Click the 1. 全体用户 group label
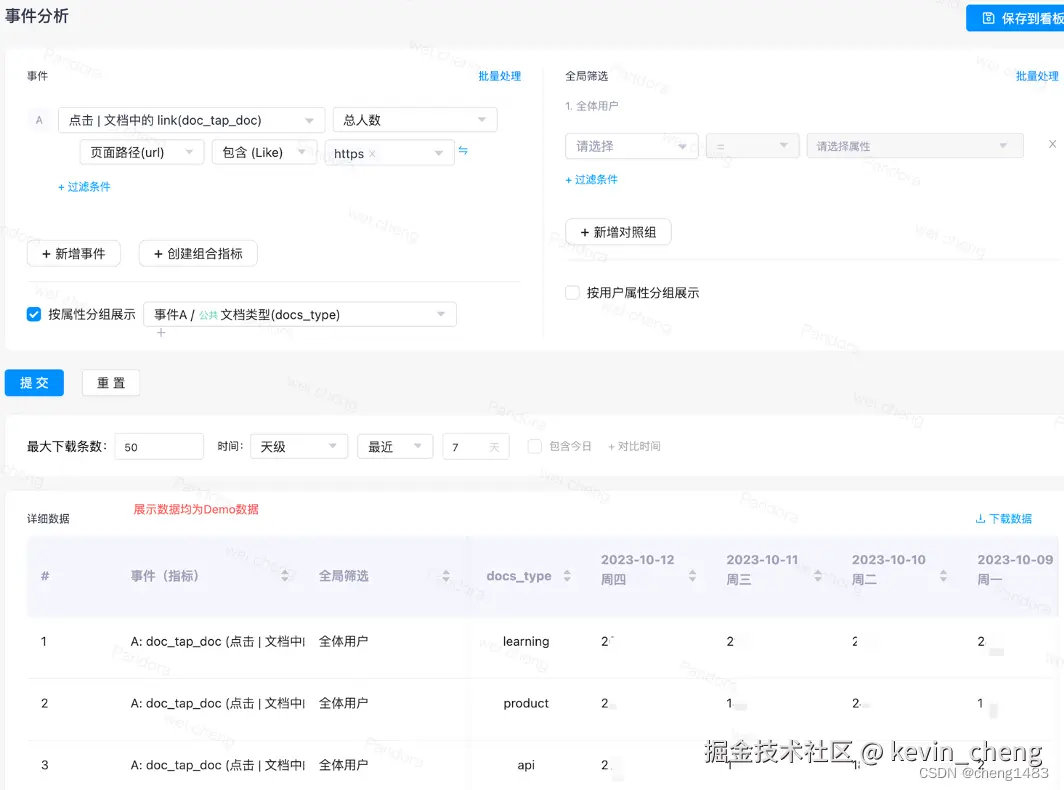The width and height of the screenshot is (1064, 790). coord(592,106)
